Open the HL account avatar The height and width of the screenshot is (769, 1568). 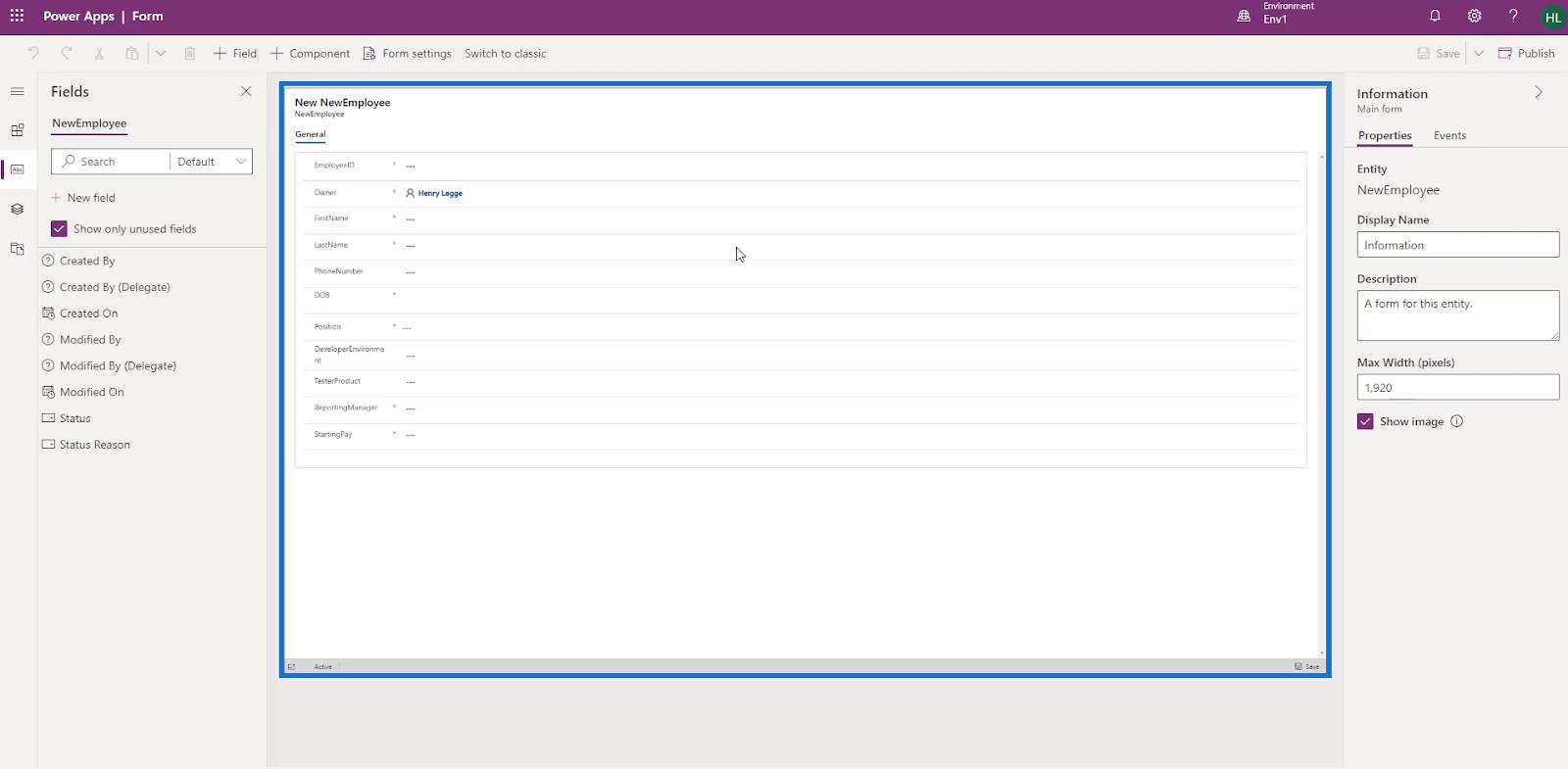click(1552, 17)
